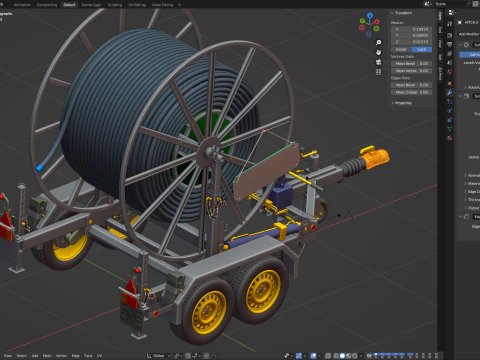480x360 pixels.
Task: Open the Tool properties tab icon
Action: 449,24
